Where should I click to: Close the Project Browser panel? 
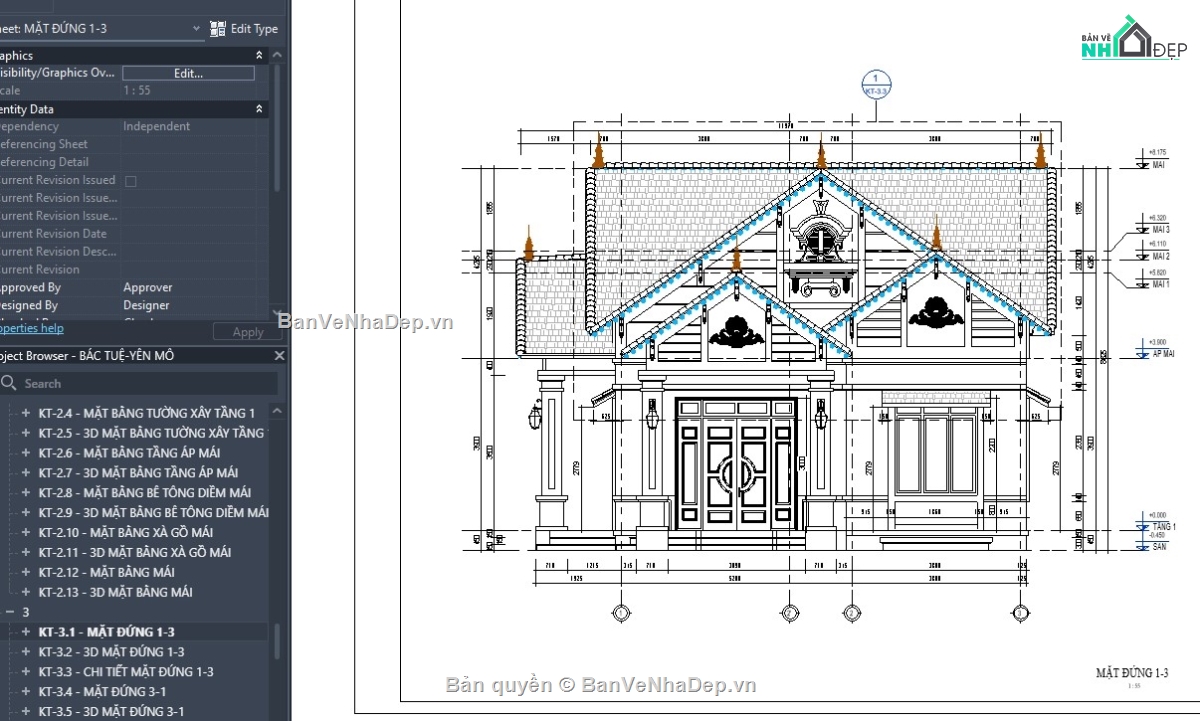280,355
